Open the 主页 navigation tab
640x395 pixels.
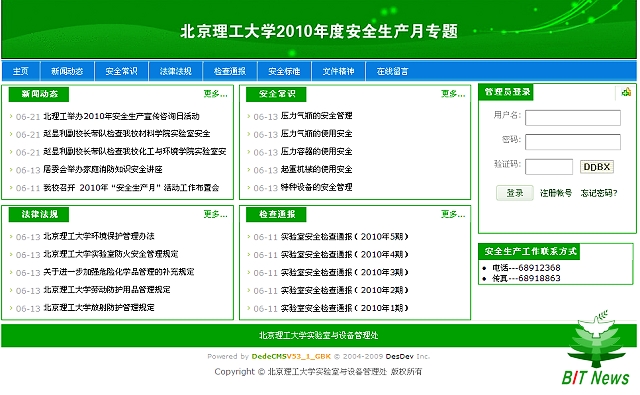(20, 71)
